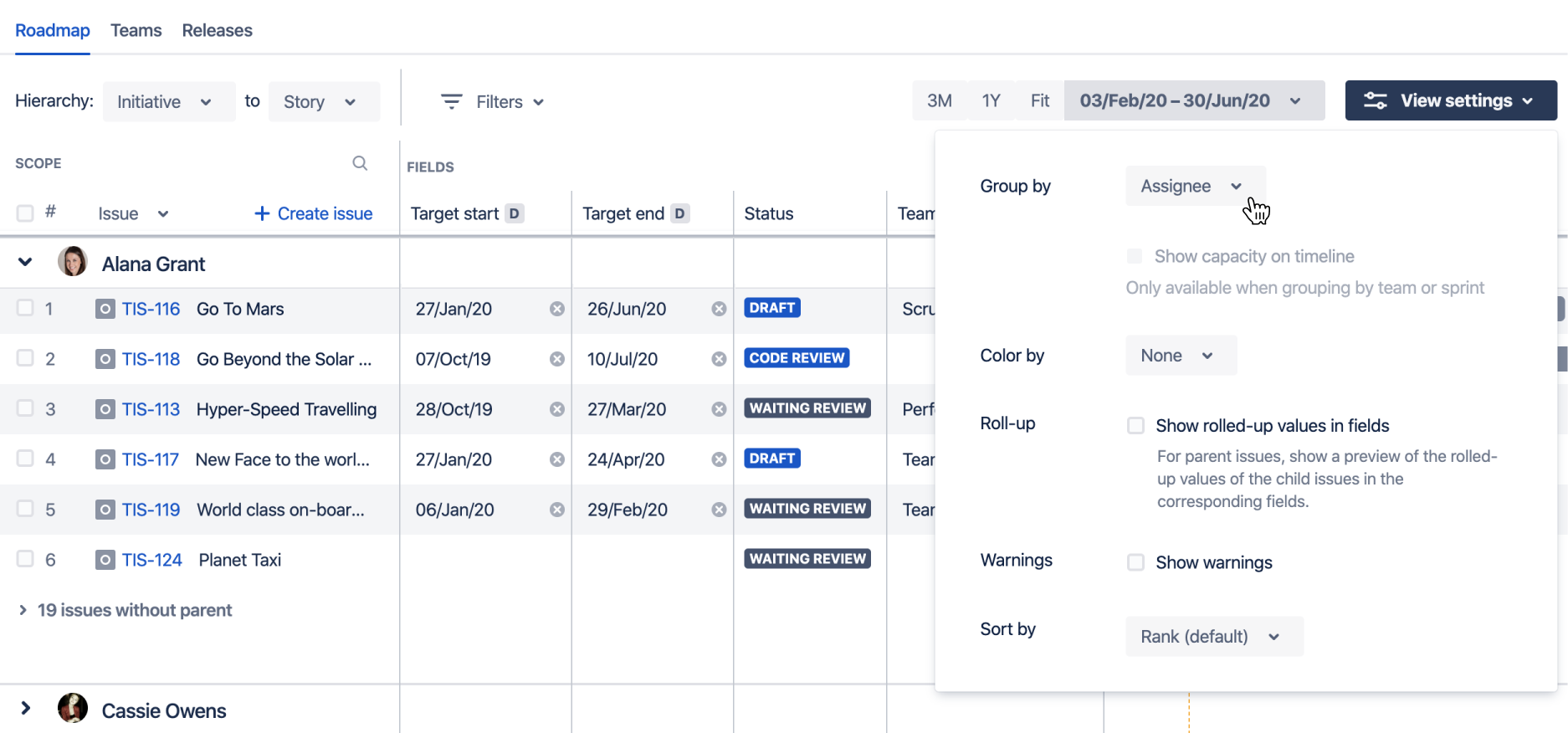This screenshot has width=1568, height=733.
Task: Click the plus icon beside Create issue
Action: click(262, 213)
